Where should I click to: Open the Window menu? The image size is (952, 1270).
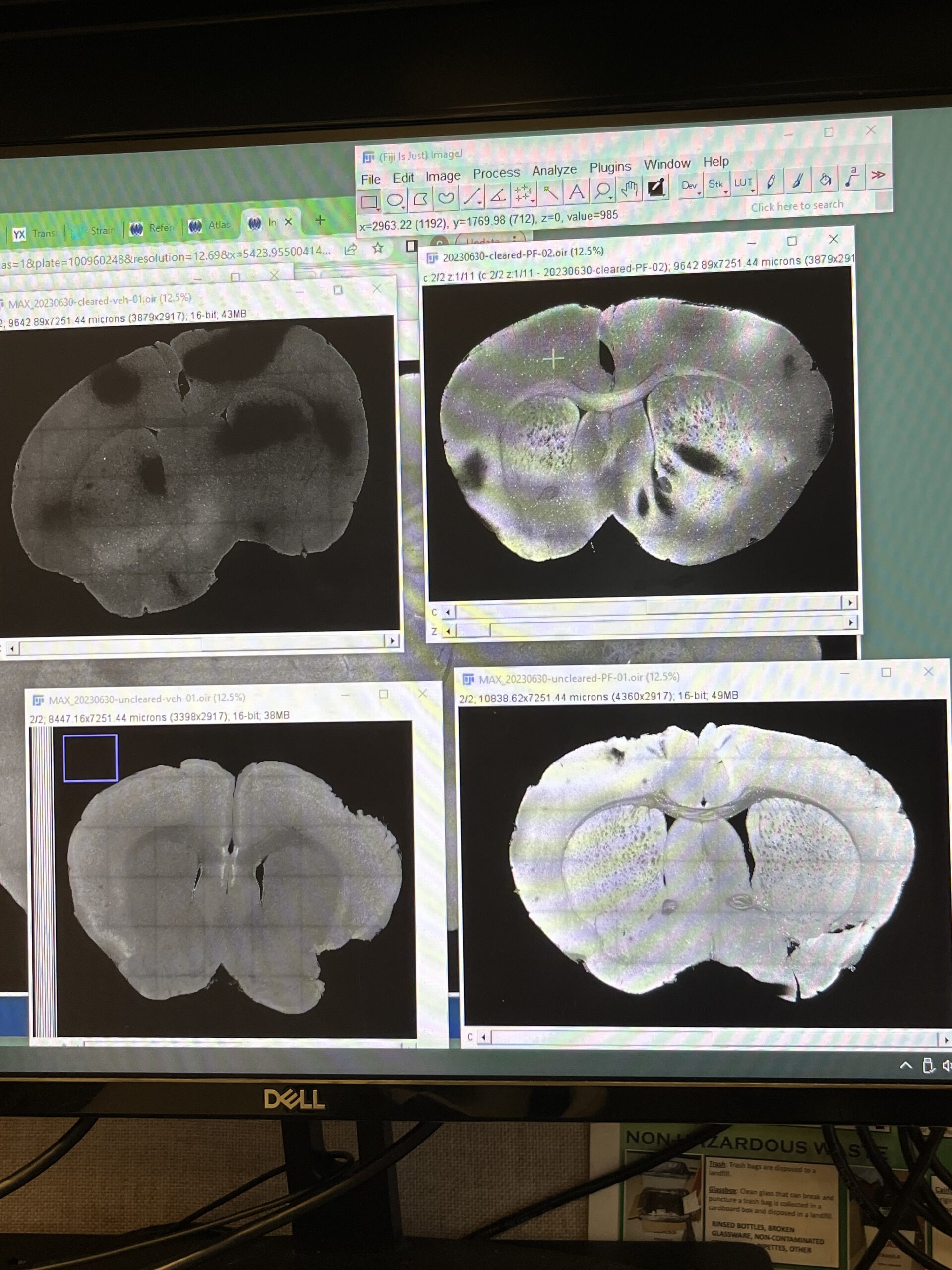click(x=667, y=164)
